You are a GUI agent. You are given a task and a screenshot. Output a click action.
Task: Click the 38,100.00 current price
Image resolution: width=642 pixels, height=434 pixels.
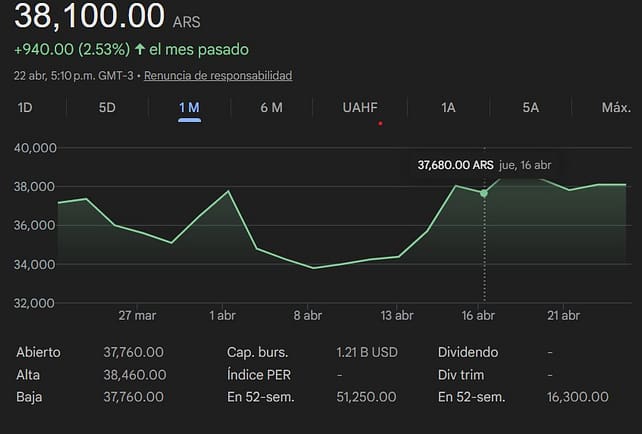90,16
